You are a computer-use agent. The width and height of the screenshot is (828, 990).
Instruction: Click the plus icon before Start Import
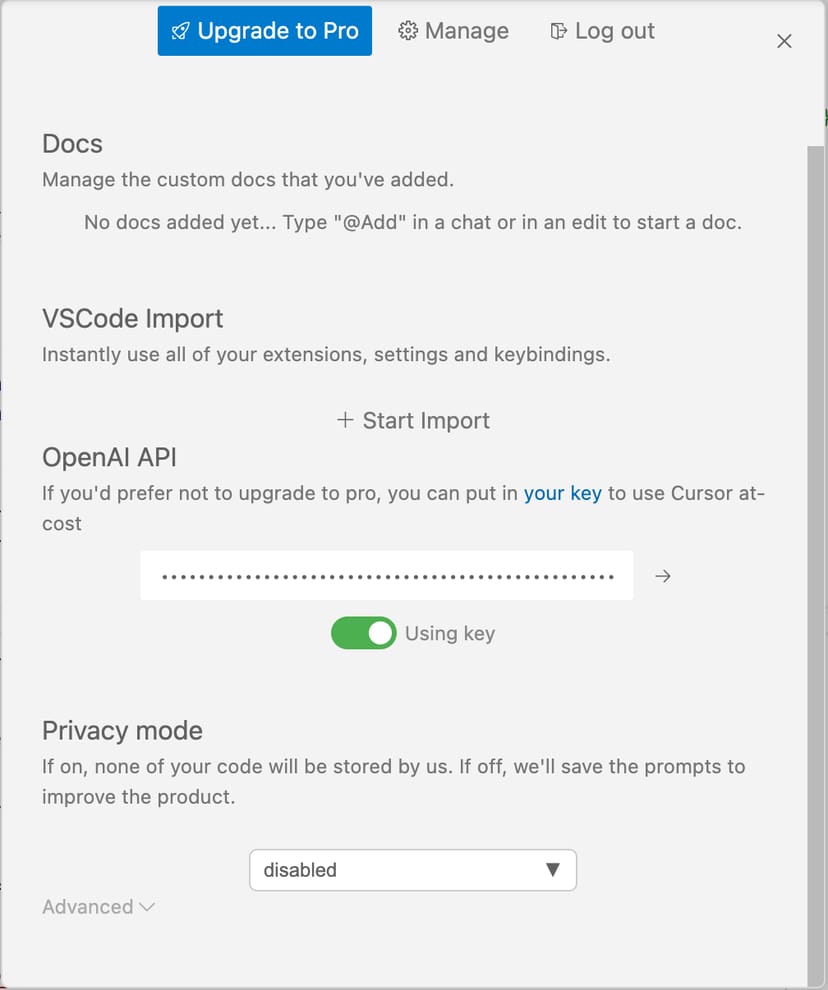point(345,420)
